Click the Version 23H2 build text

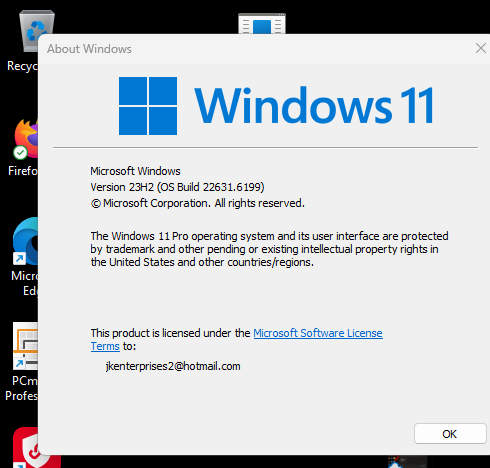(x=177, y=187)
